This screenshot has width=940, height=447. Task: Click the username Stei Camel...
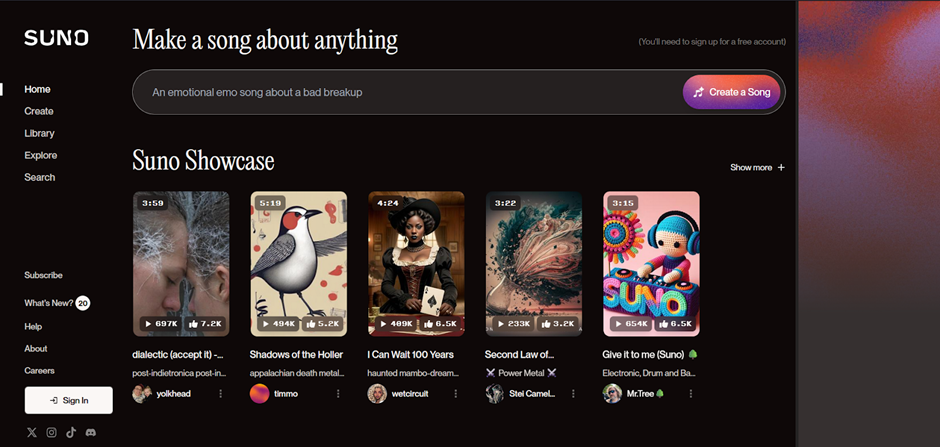click(532, 394)
